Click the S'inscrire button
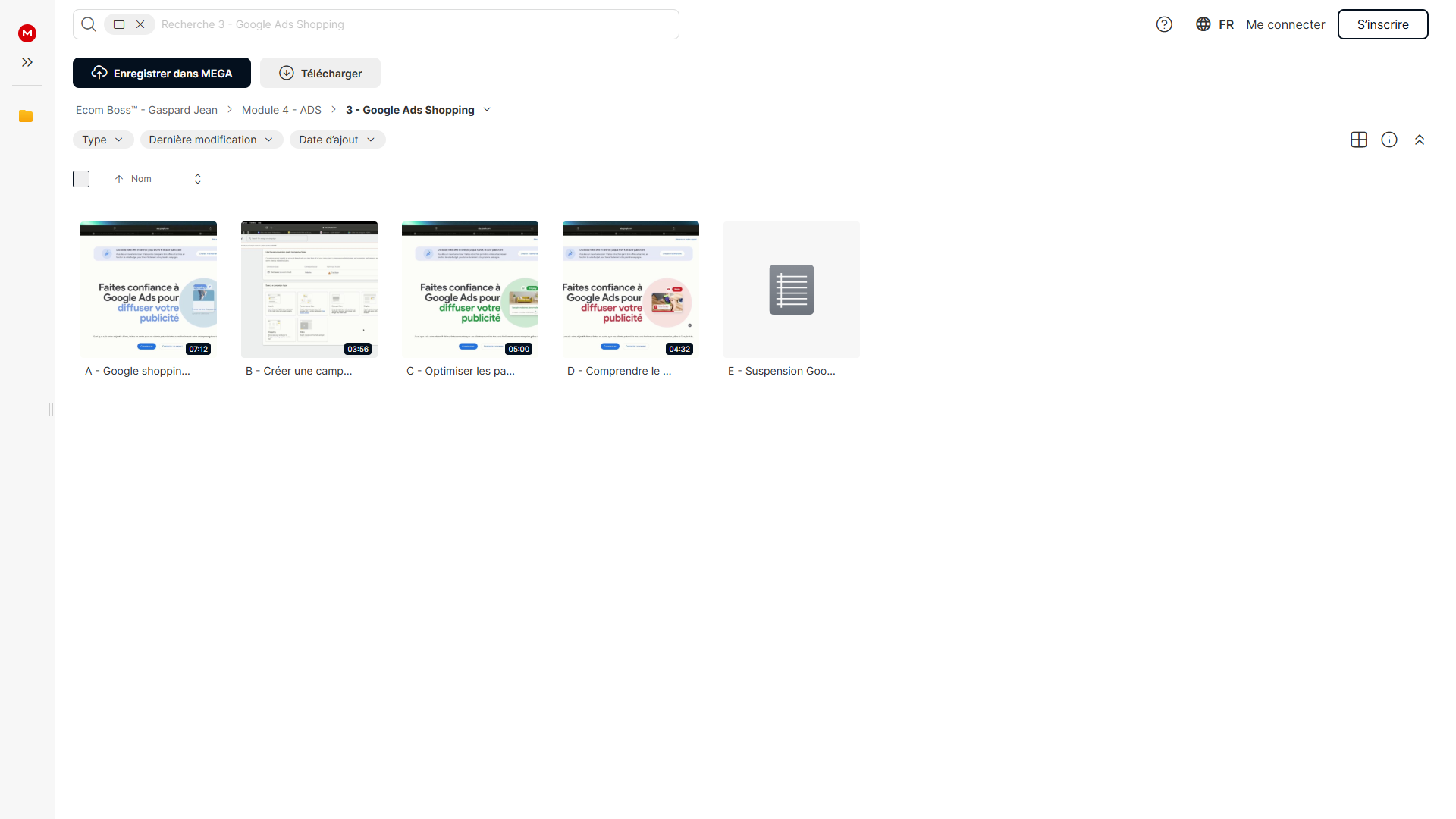The width and height of the screenshot is (1456, 819). [x=1382, y=24]
